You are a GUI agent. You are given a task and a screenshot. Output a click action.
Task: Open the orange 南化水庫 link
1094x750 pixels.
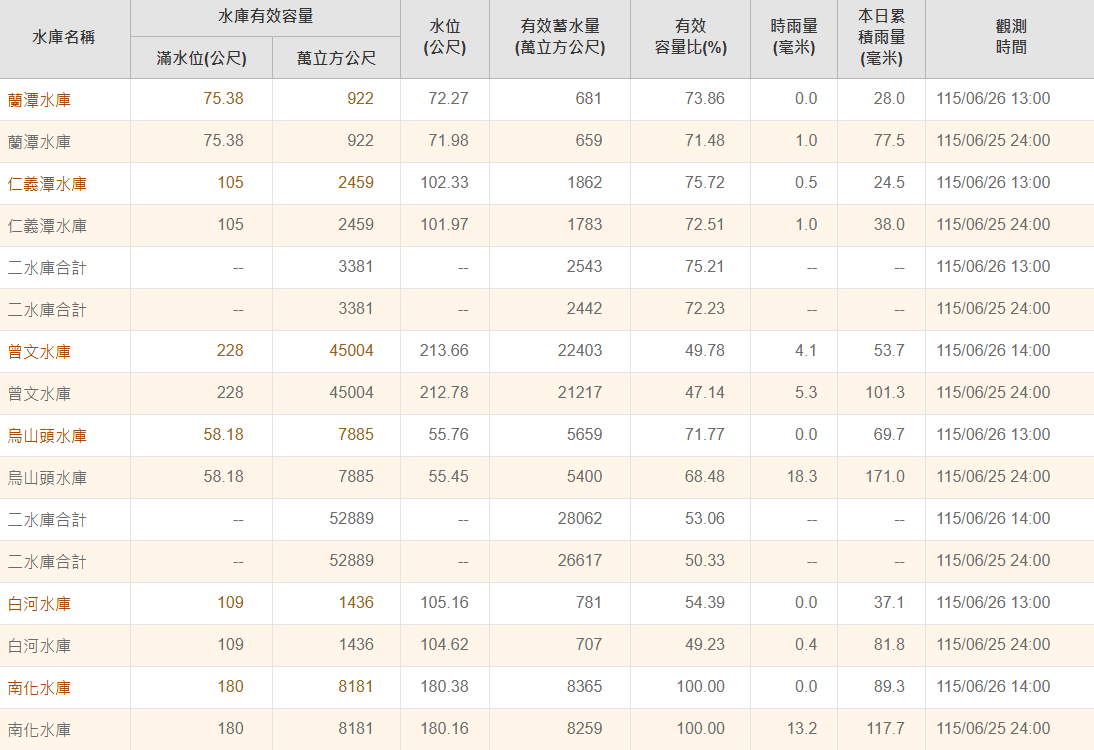point(39,687)
